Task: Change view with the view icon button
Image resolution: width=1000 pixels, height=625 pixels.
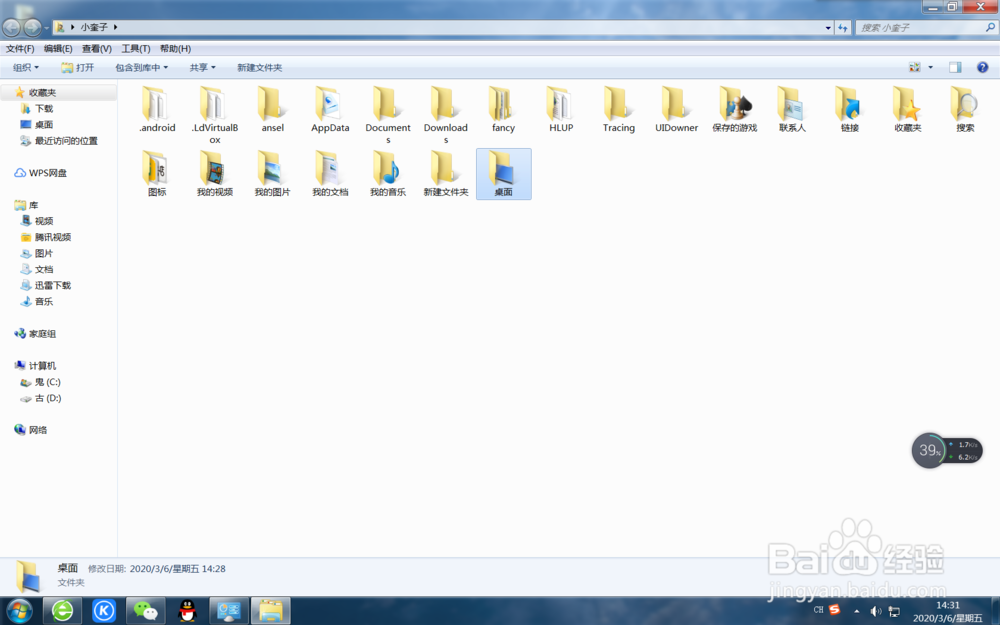Action: tap(915, 67)
